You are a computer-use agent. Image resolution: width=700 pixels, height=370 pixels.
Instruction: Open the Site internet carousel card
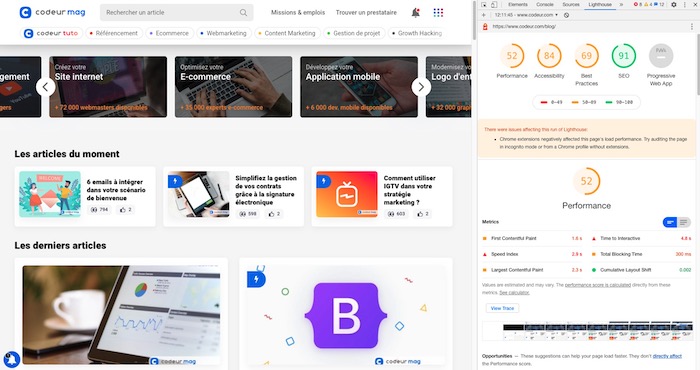pos(108,87)
